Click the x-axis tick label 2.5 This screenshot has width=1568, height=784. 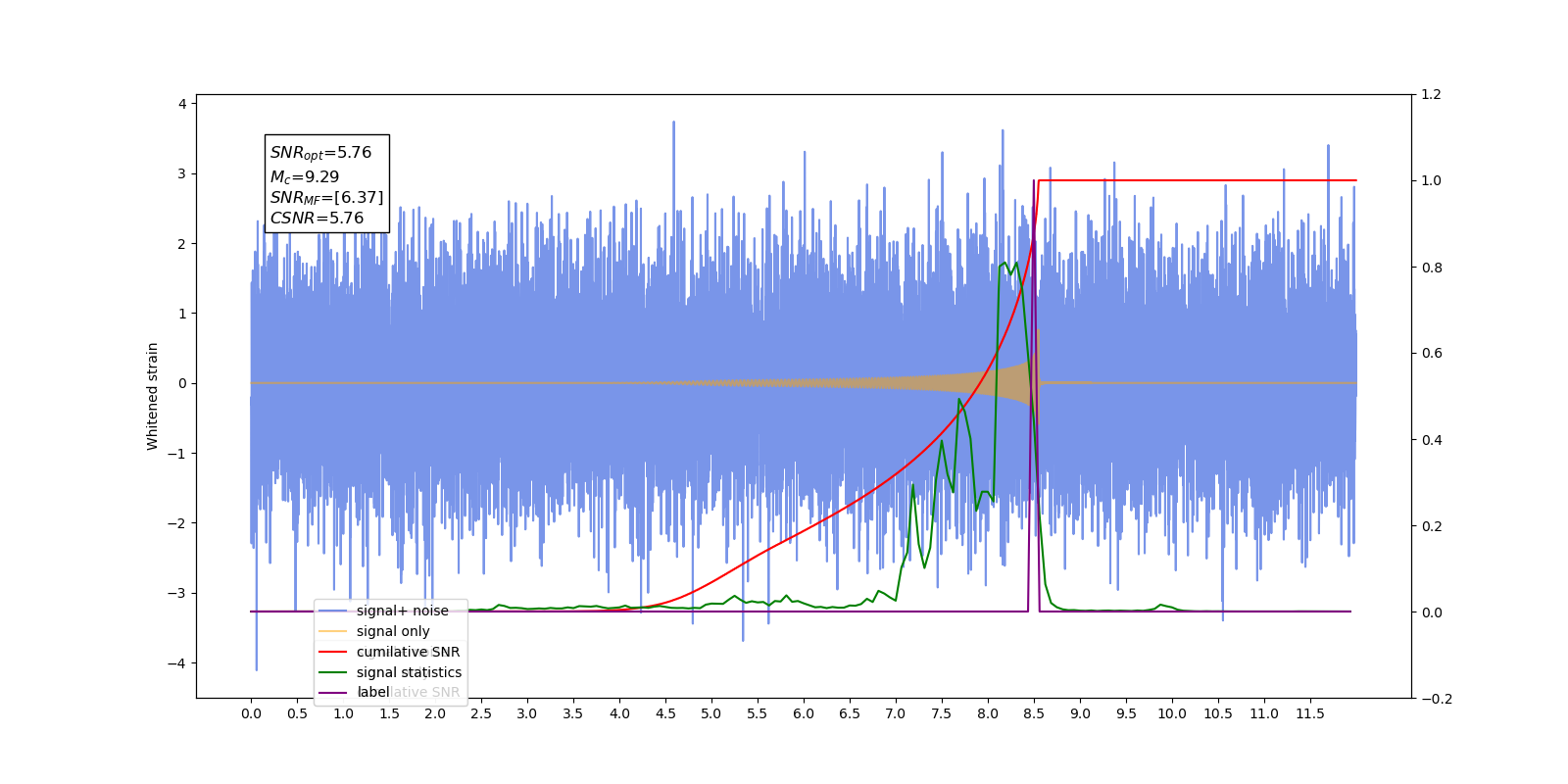pos(481,713)
